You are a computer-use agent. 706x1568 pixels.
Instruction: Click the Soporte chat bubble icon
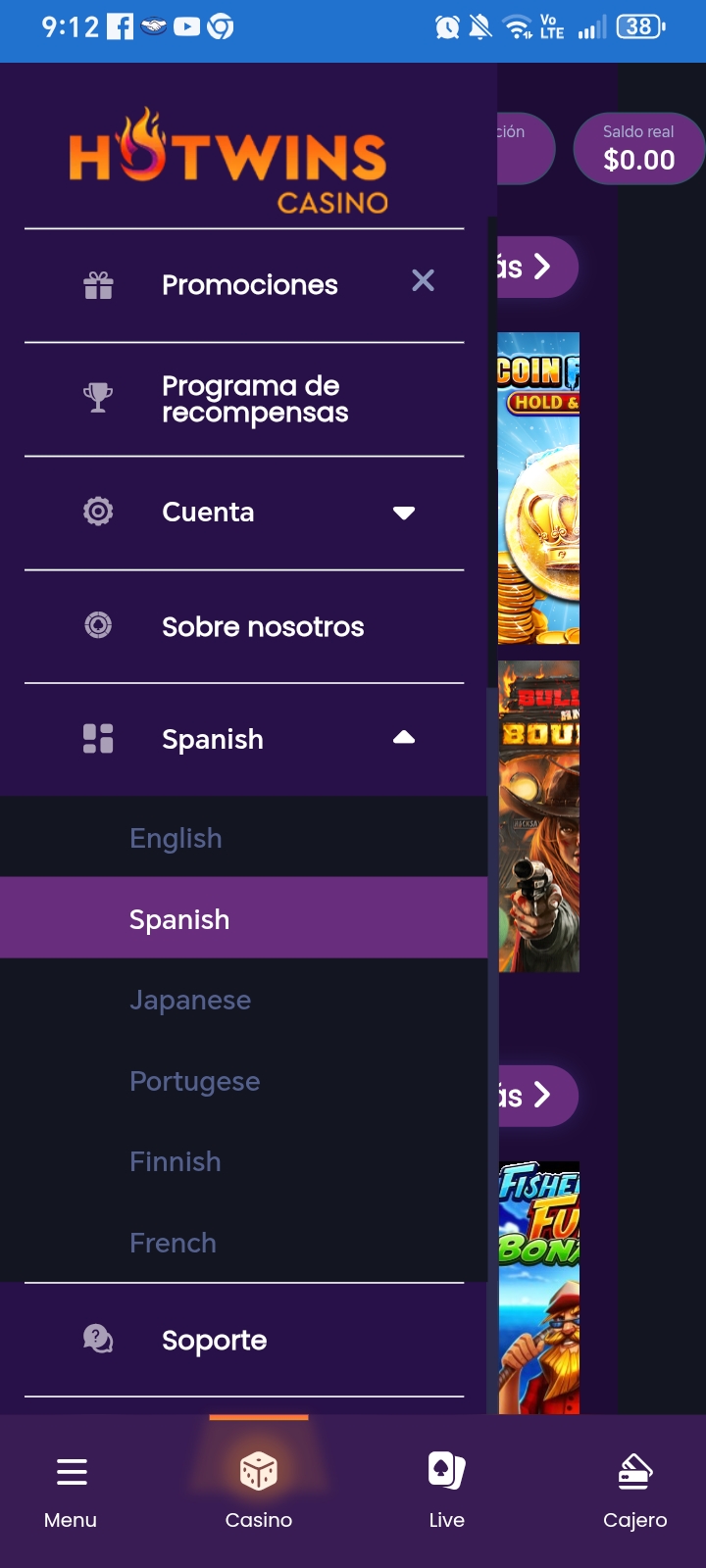98,1339
